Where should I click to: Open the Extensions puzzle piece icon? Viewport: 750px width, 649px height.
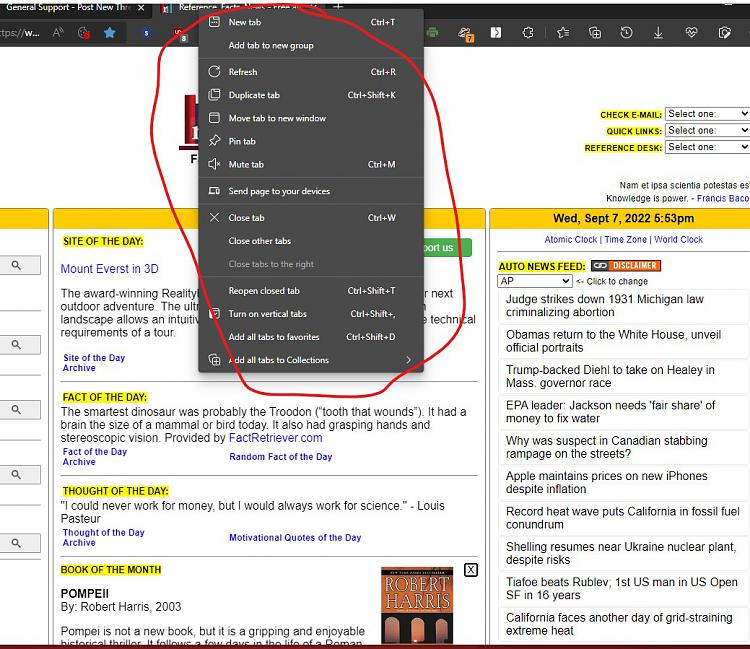click(528, 33)
